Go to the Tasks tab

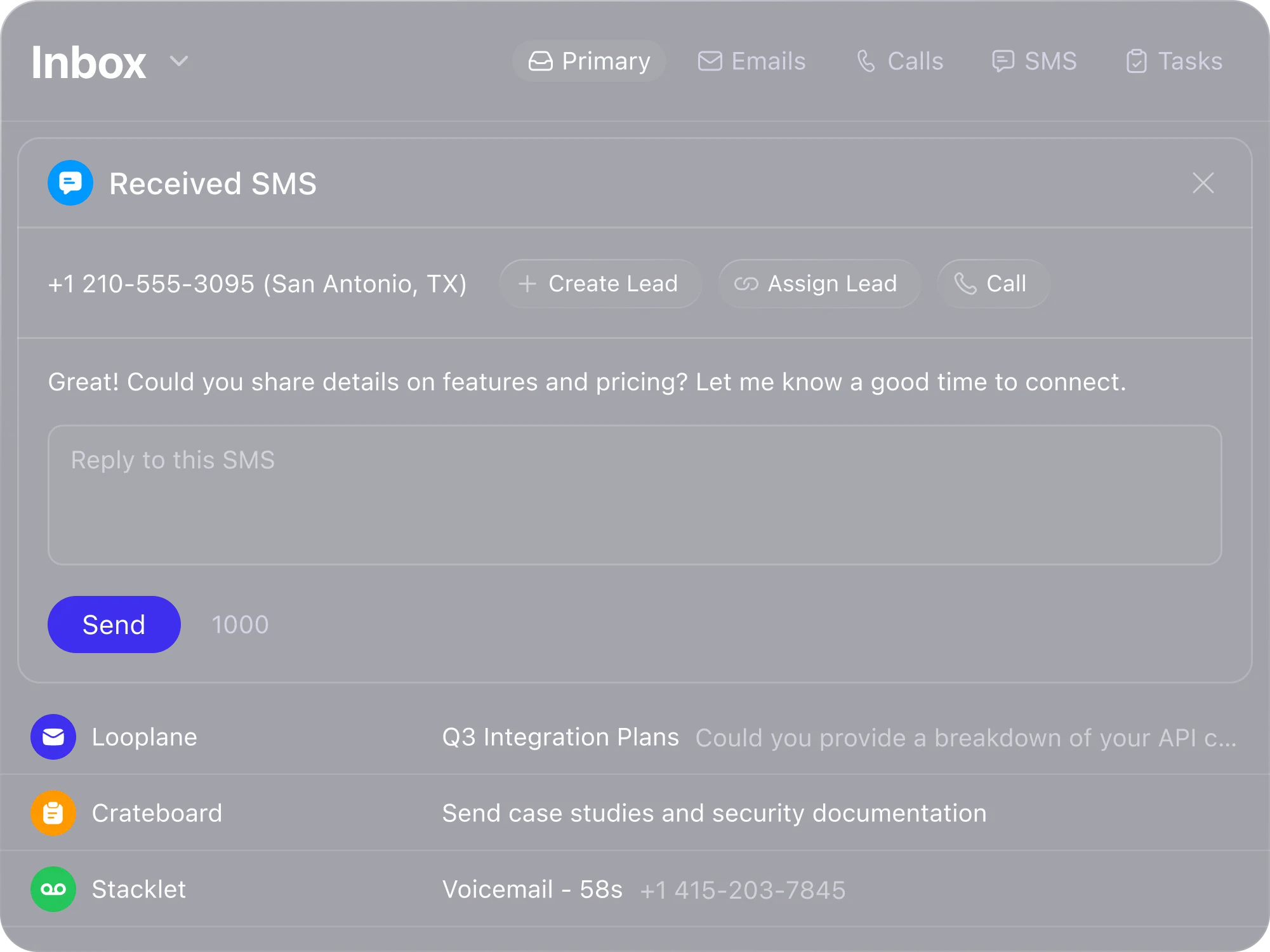1174,62
